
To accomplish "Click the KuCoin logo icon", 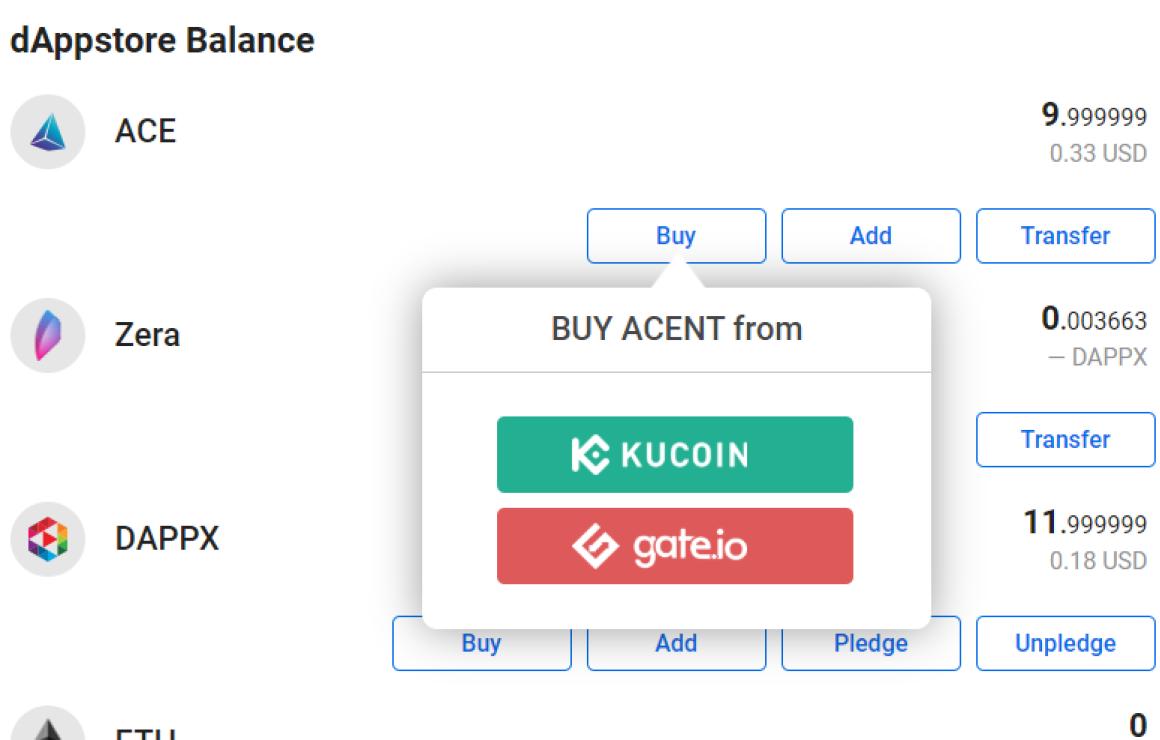I will pos(590,454).
